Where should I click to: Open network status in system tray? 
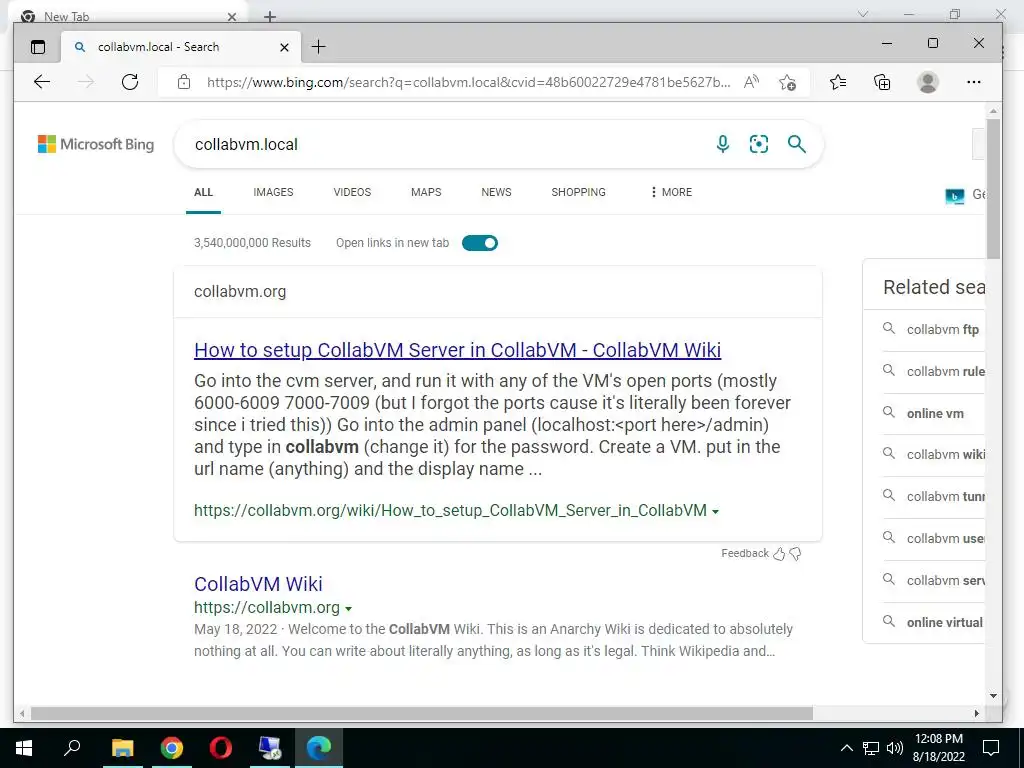pos(871,748)
